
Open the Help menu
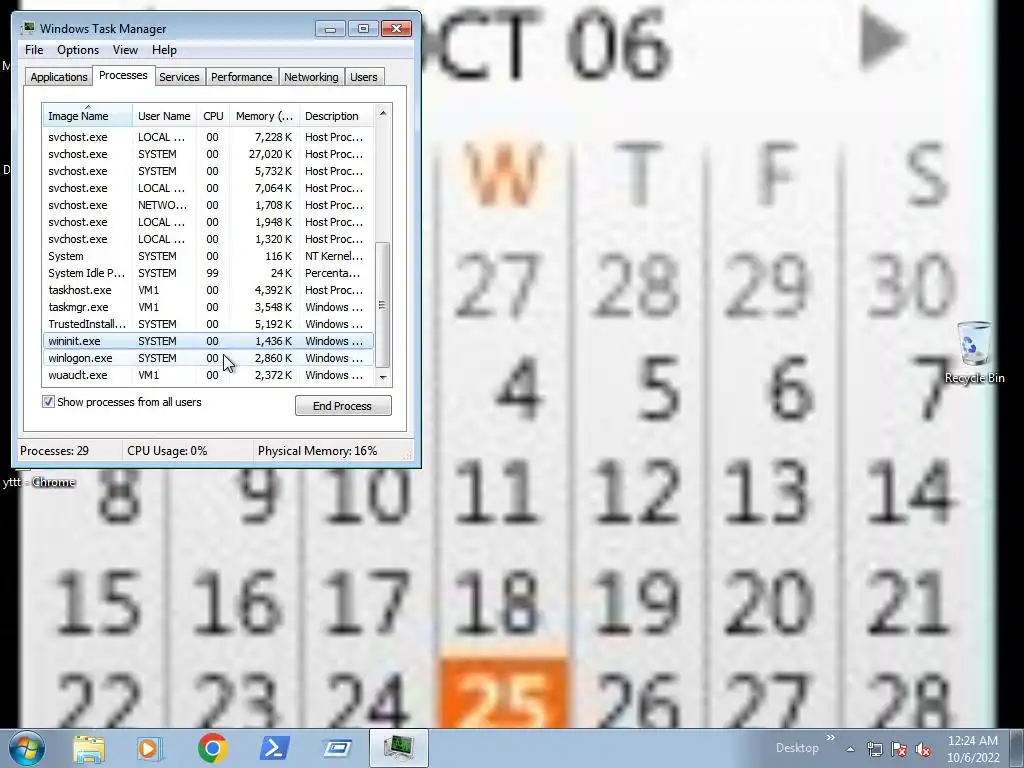164,50
